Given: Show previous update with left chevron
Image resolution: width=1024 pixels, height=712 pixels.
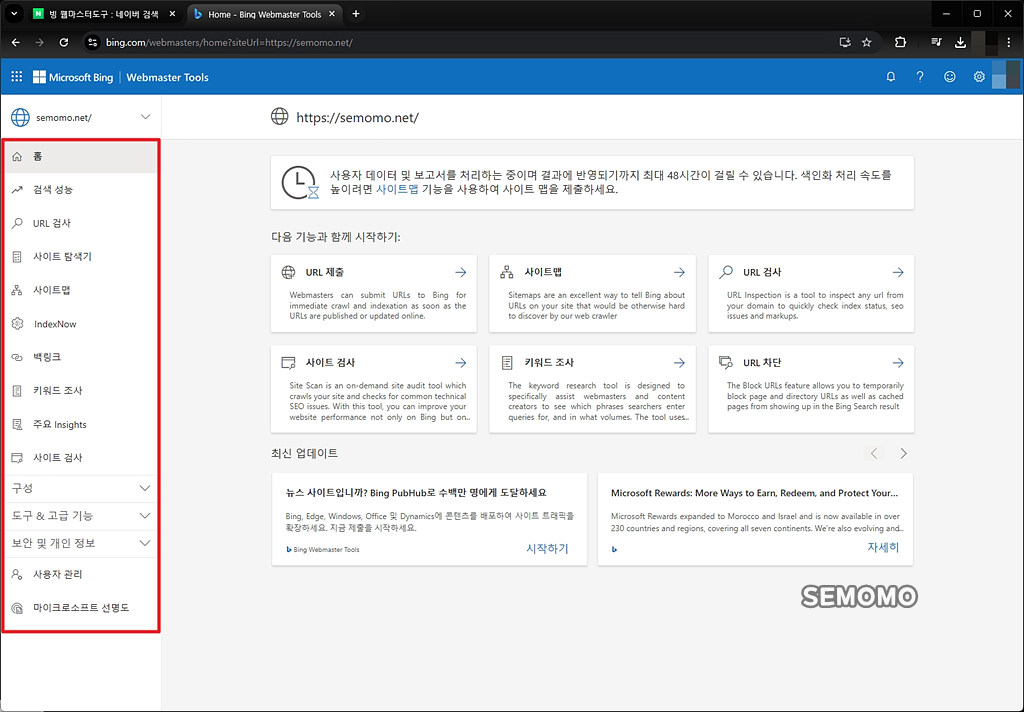Looking at the screenshot, I should 874,453.
